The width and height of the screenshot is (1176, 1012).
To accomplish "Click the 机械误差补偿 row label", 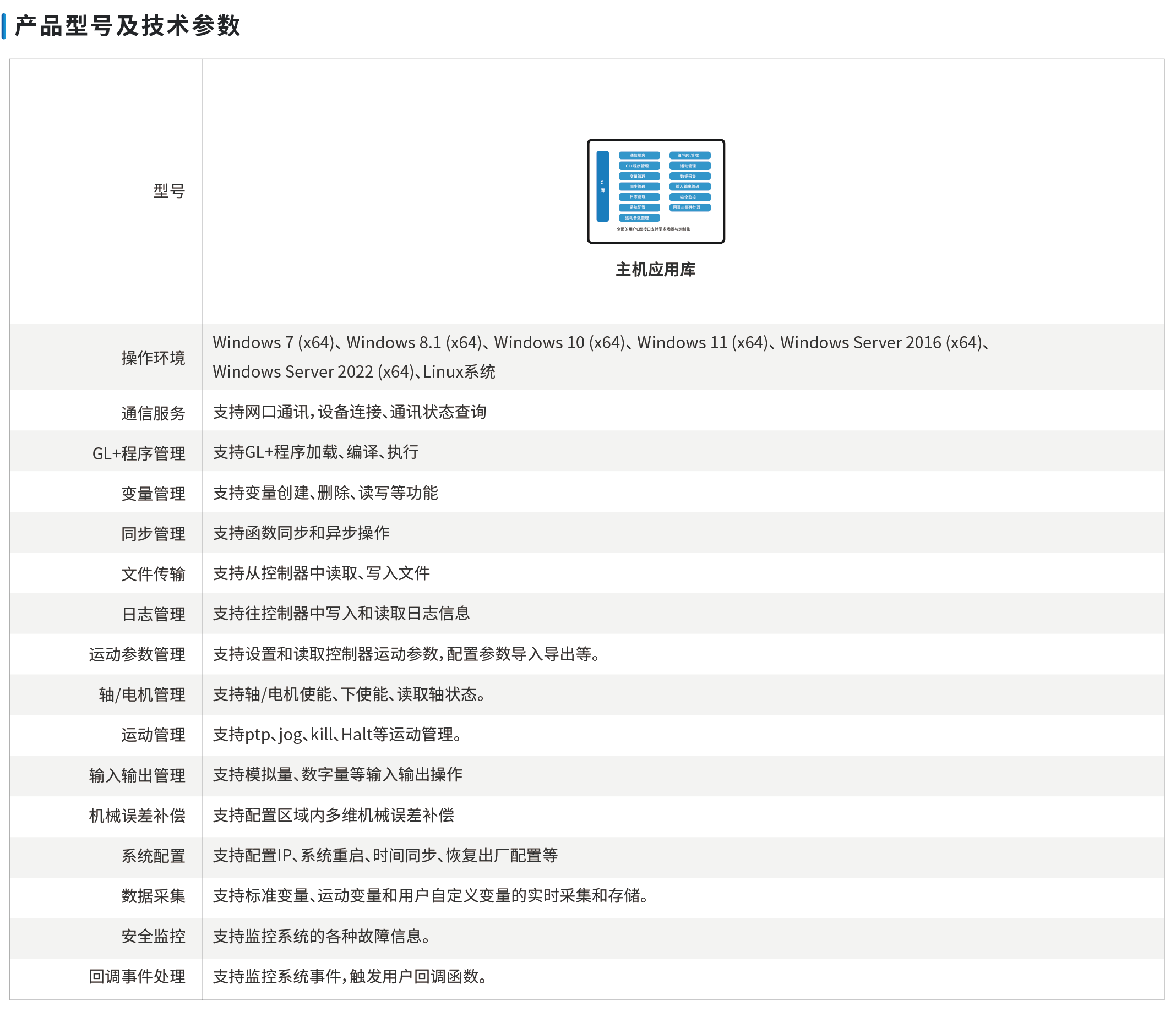I will point(137,816).
